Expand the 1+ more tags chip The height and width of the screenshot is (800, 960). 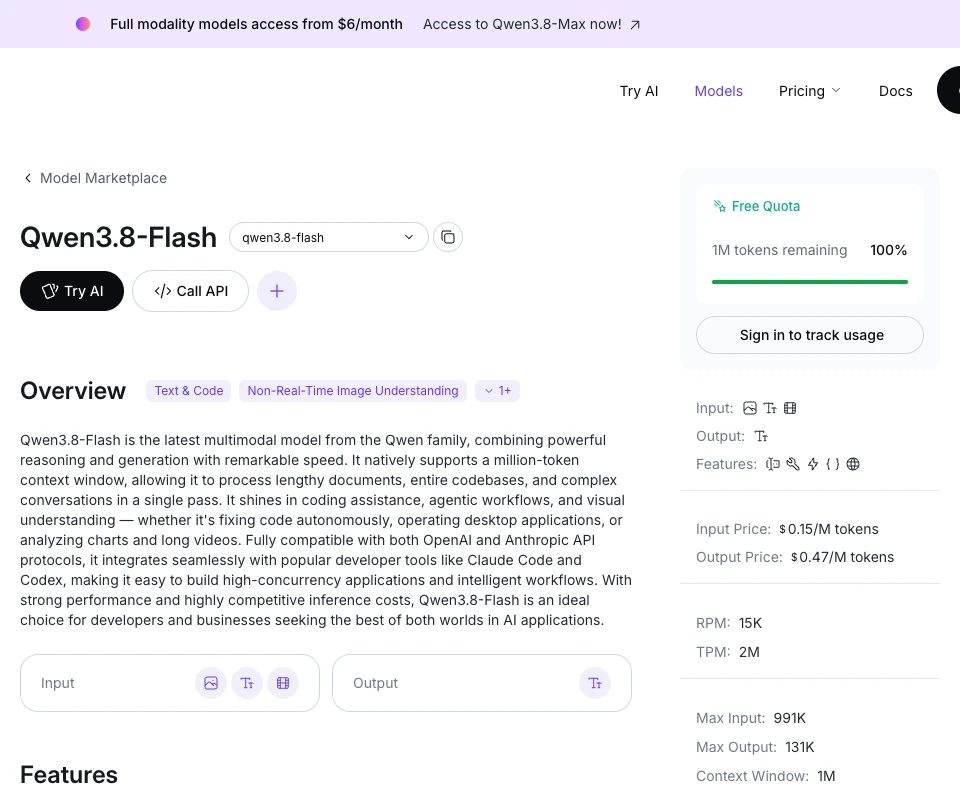pos(498,391)
